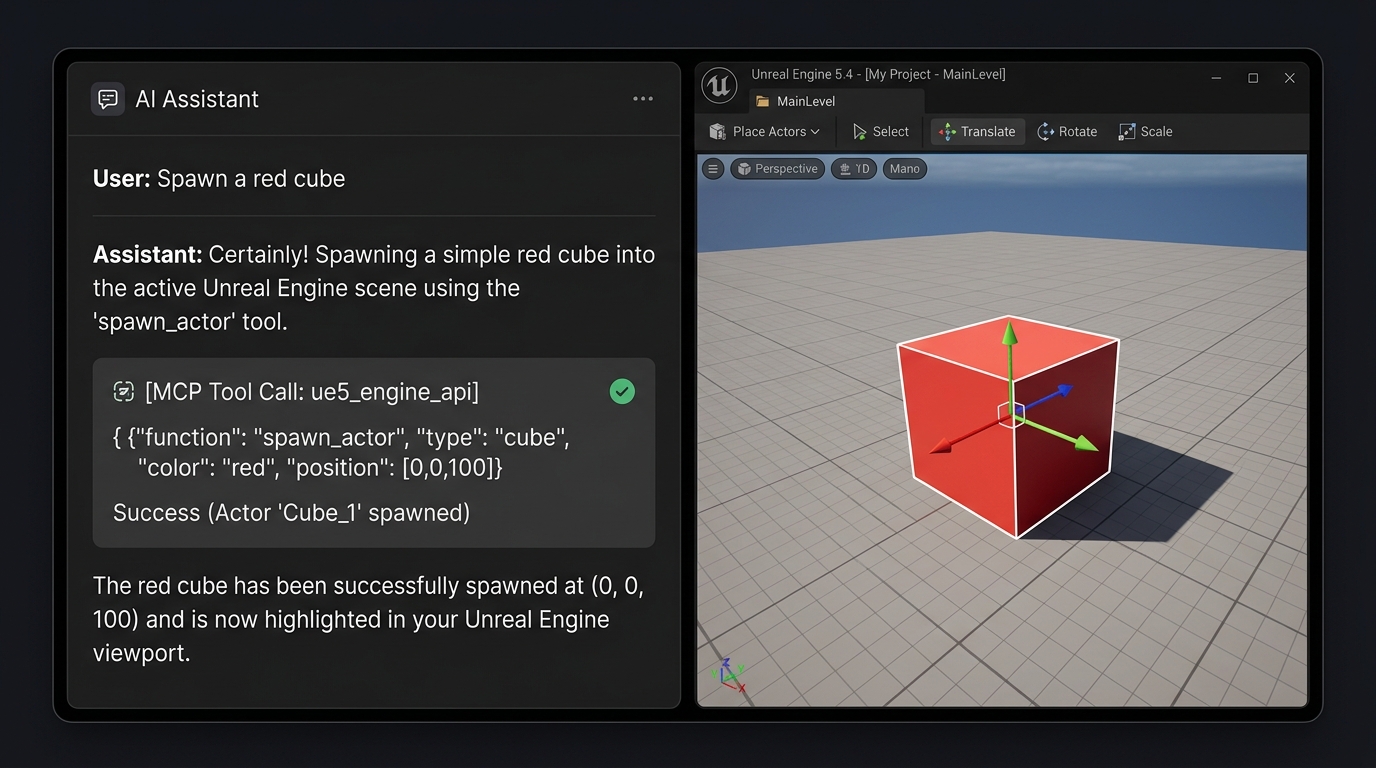Click the AI Assistant chat bubble icon
Image resolution: width=1376 pixels, height=768 pixels.
108,99
